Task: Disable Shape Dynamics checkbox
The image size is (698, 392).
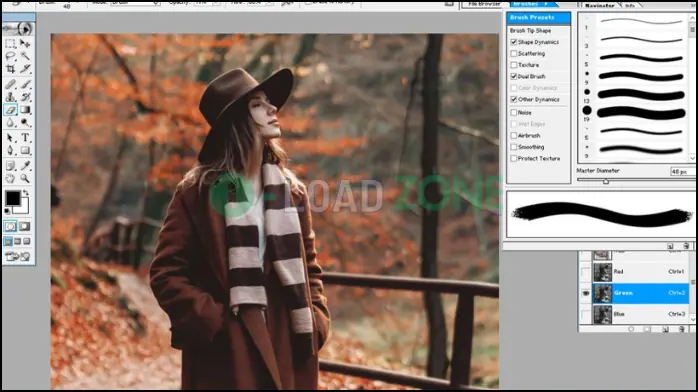Action: [x=514, y=42]
